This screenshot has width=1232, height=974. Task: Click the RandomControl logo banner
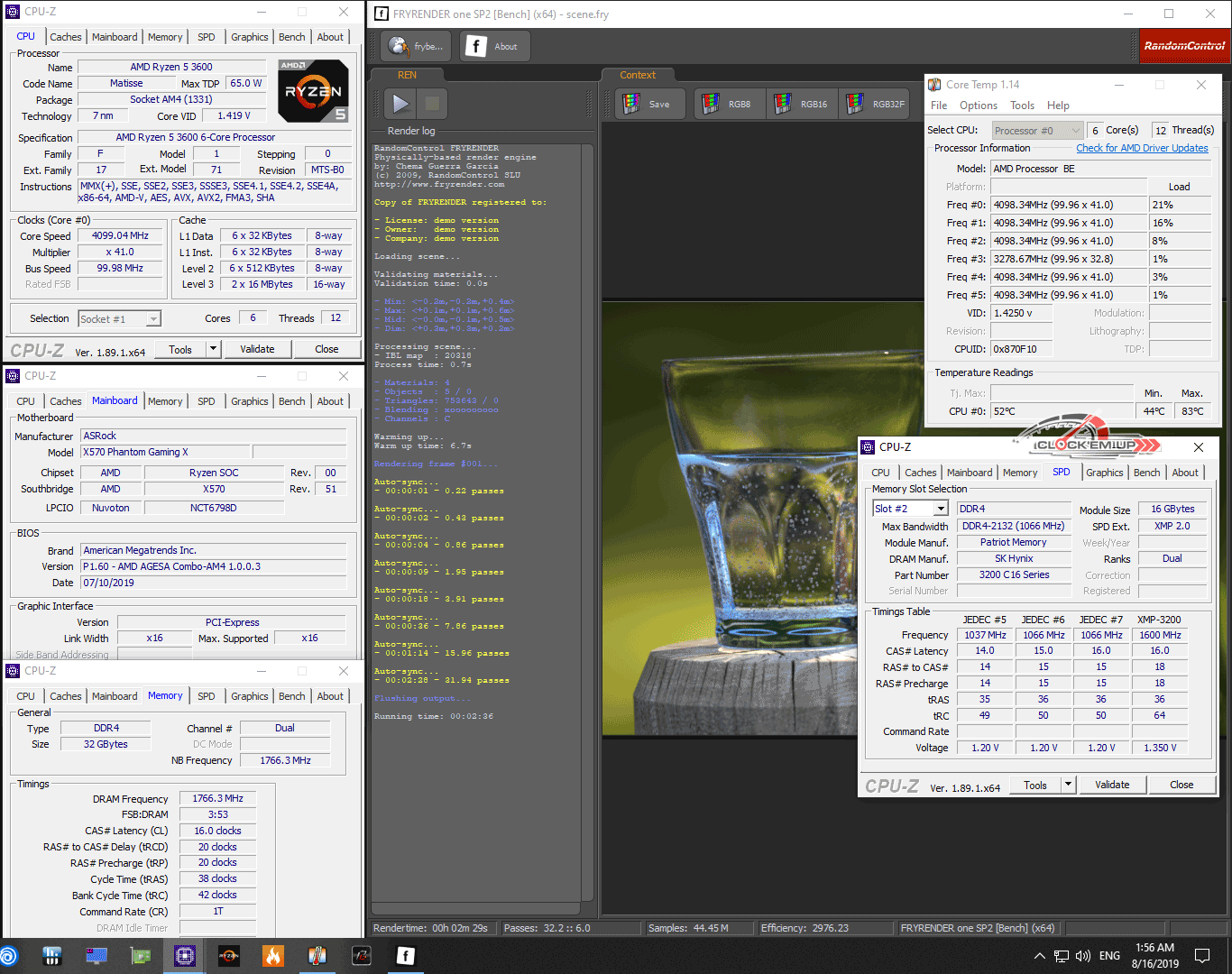[1184, 46]
